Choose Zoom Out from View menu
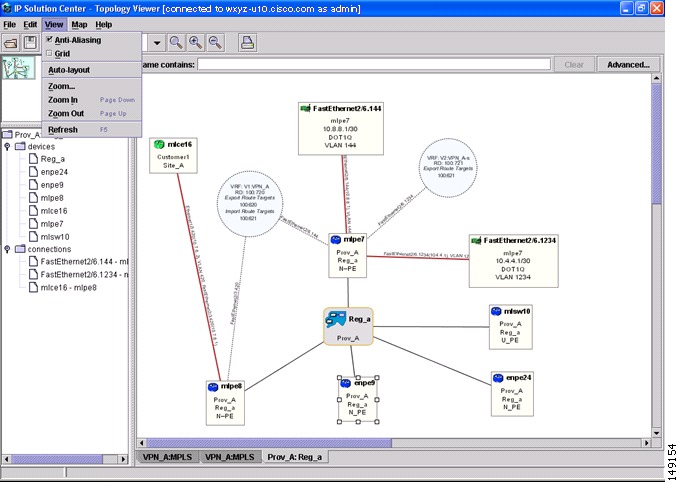The width and height of the screenshot is (678, 482). pyautogui.click(x=92, y=113)
